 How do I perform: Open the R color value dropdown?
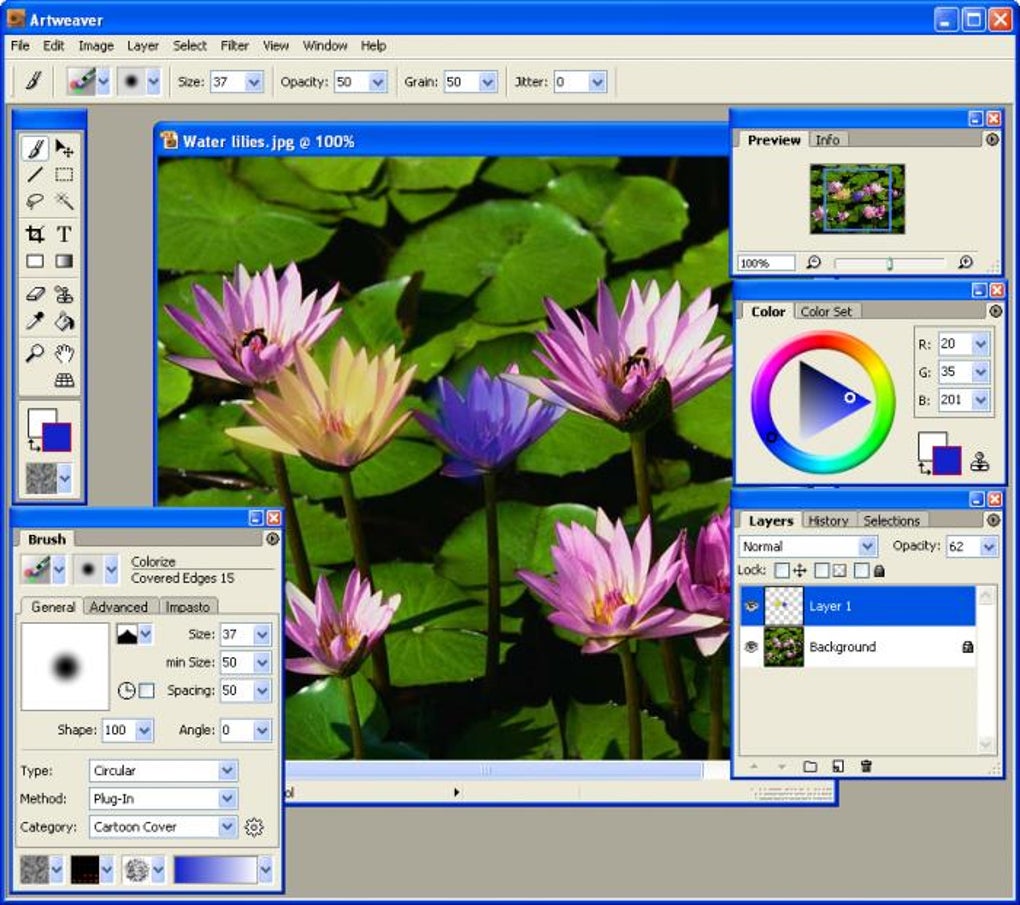(980, 344)
